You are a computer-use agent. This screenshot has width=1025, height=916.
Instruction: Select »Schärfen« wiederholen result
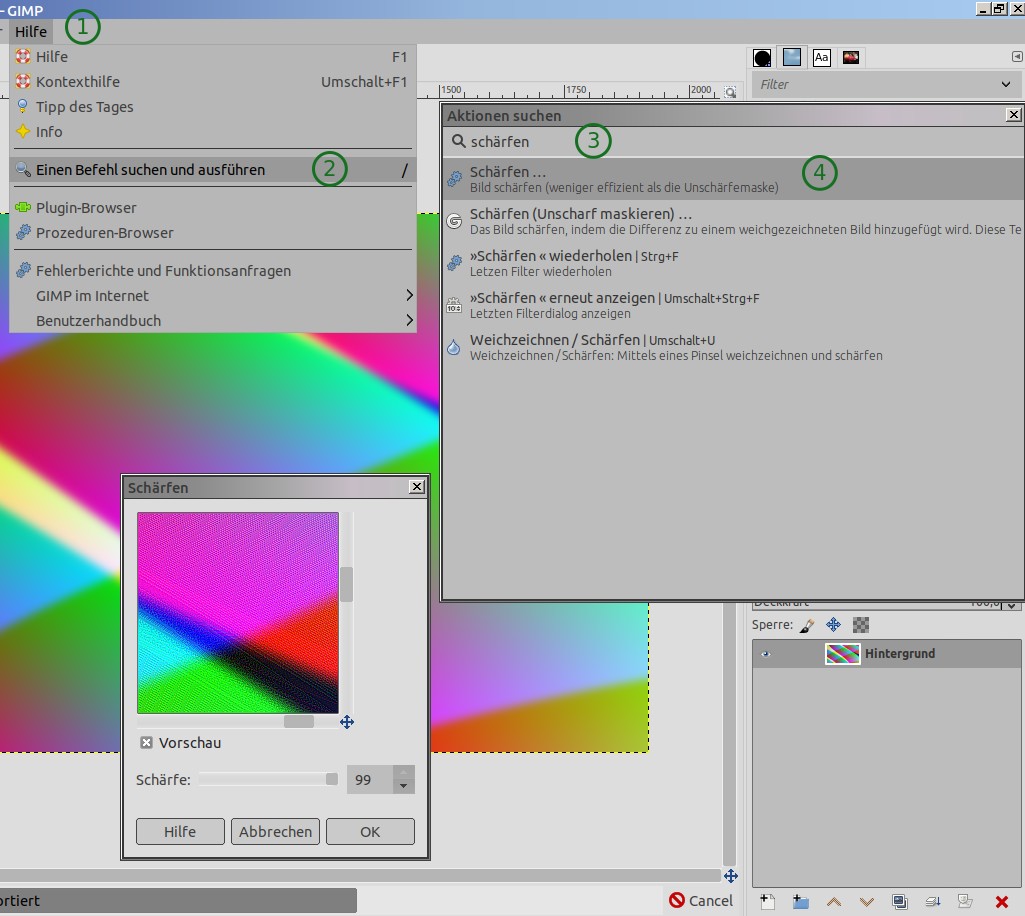click(x=733, y=263)
